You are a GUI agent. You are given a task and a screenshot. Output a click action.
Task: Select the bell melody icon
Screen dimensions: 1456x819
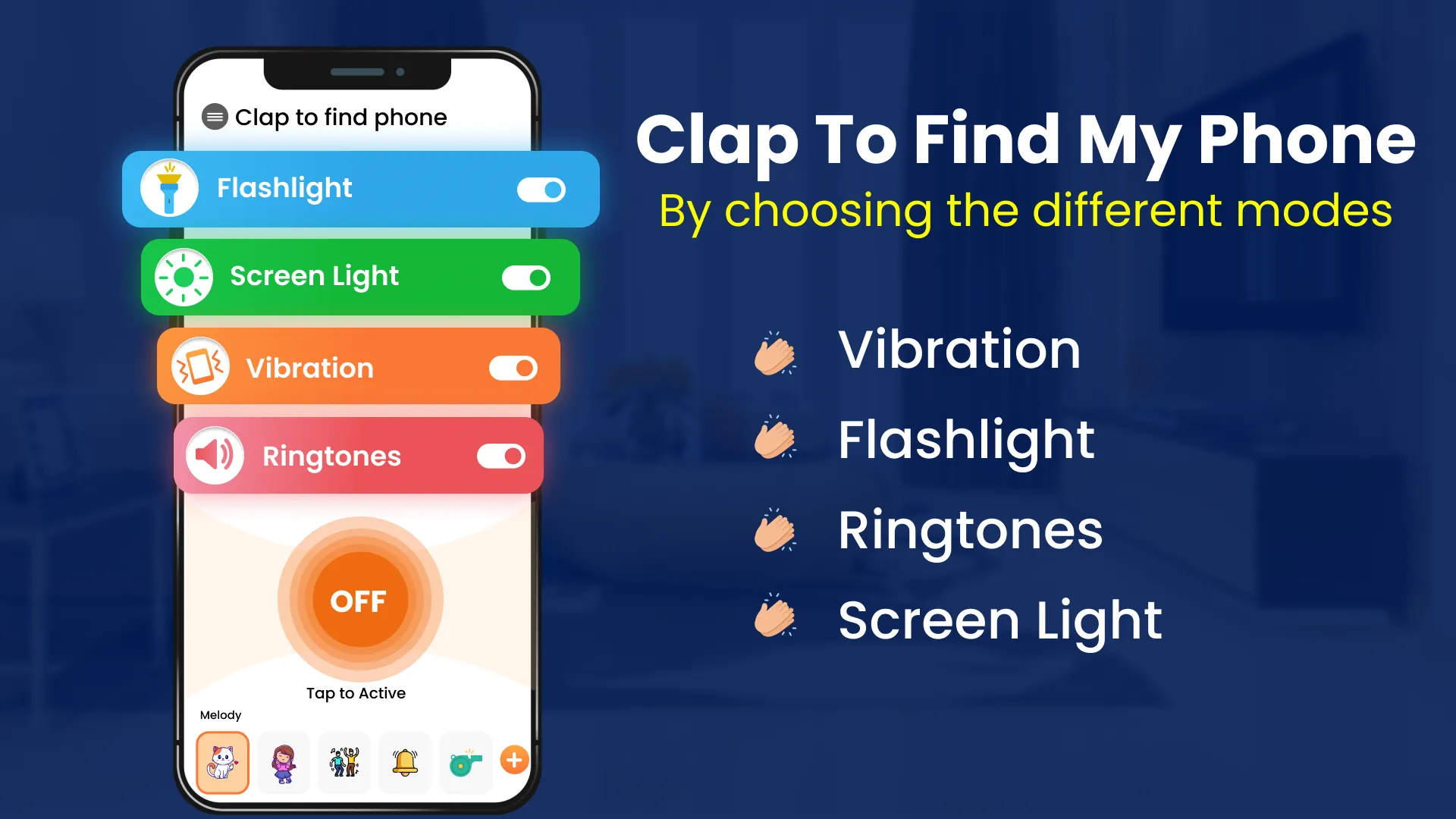tap(403, 760)
